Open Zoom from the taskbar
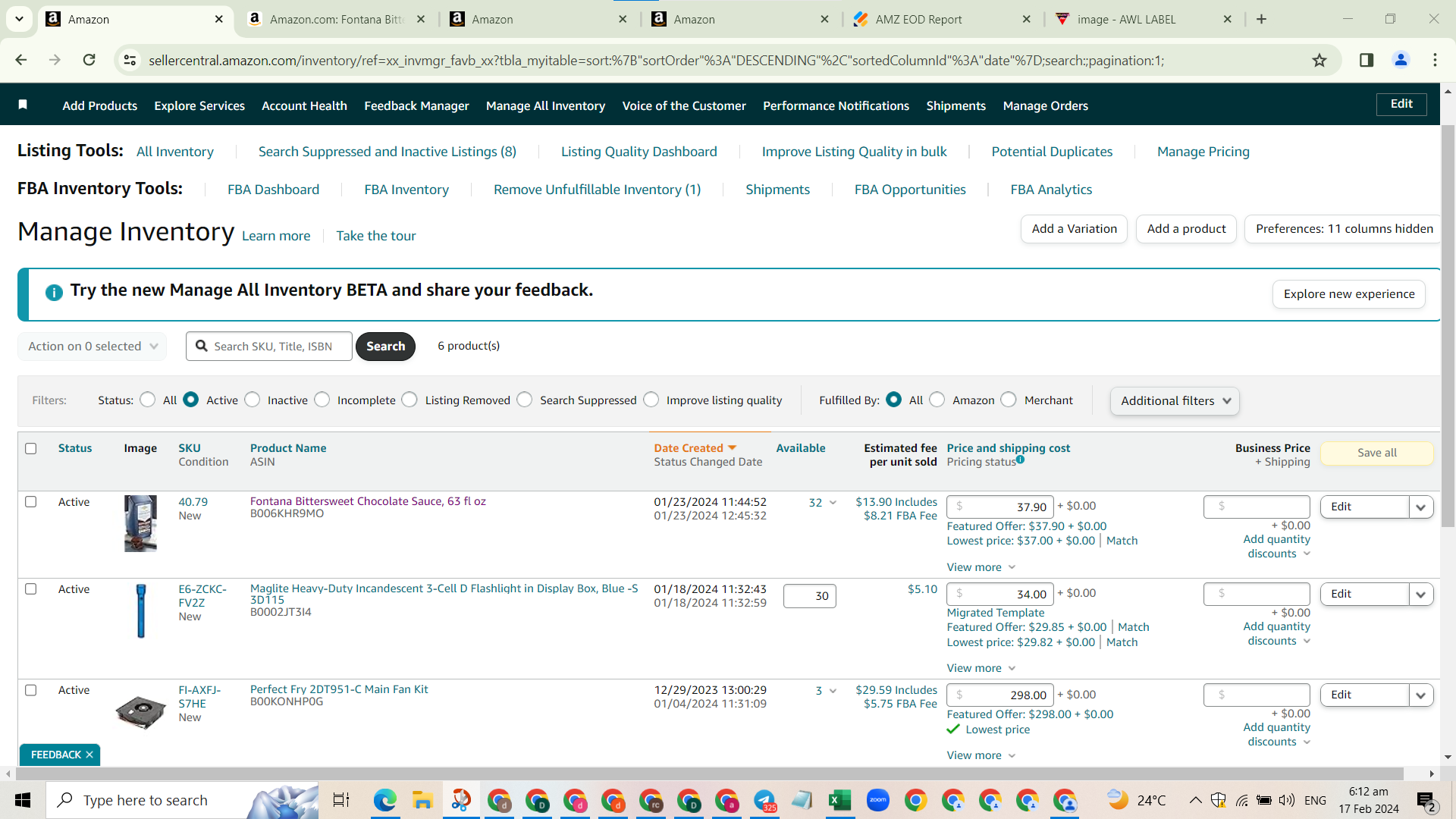Screen dimensions: 1456x819 point(877,800)
